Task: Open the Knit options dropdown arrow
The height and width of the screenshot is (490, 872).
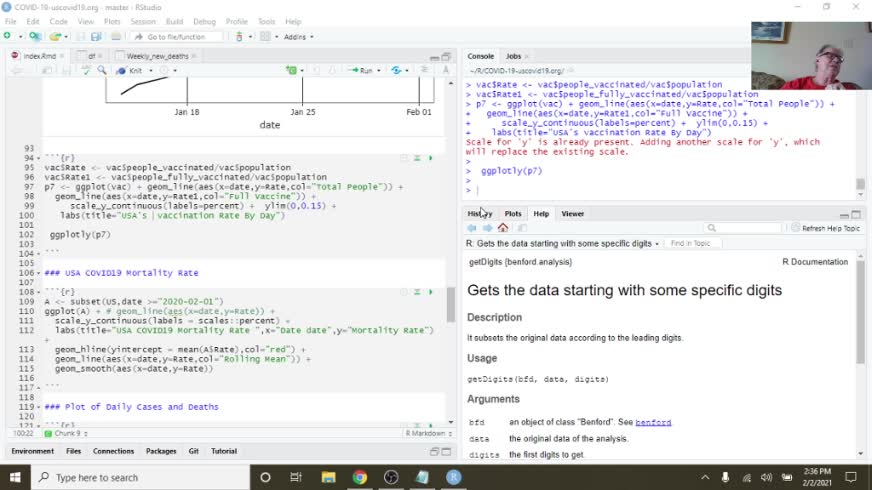Action: [x=151, y=71]
